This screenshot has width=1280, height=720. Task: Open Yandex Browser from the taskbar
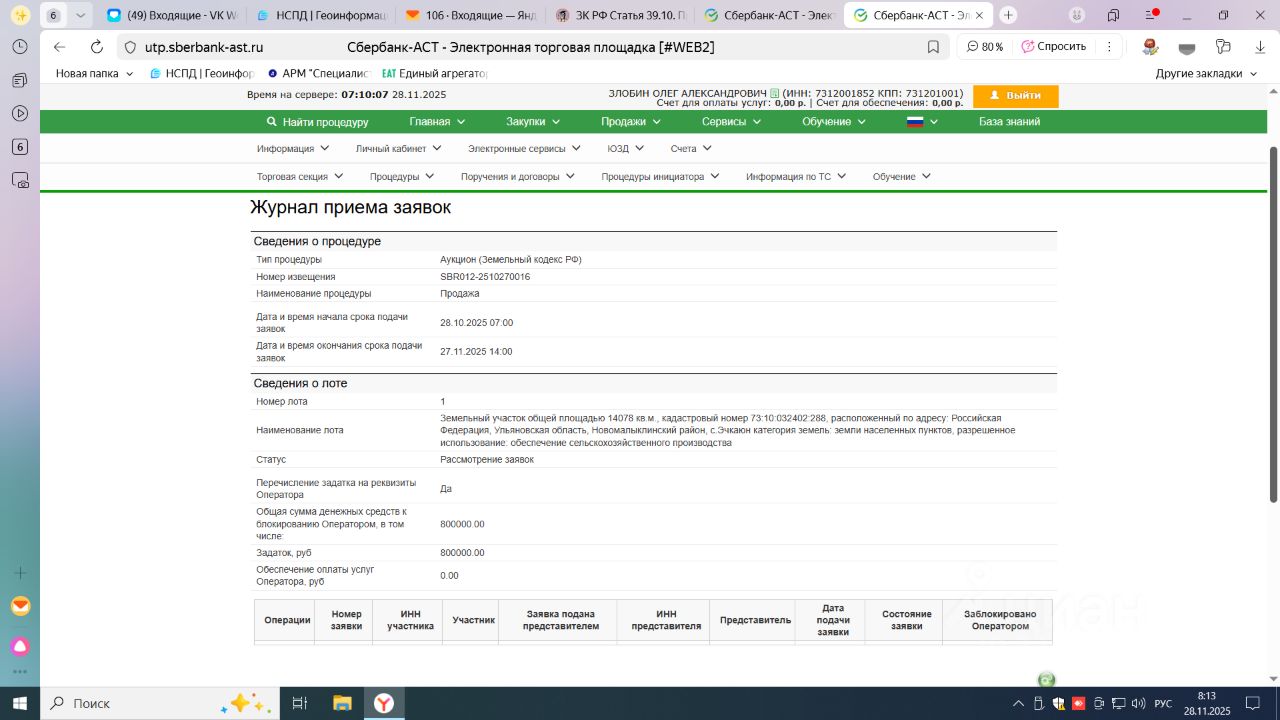[x=384, y=703]
